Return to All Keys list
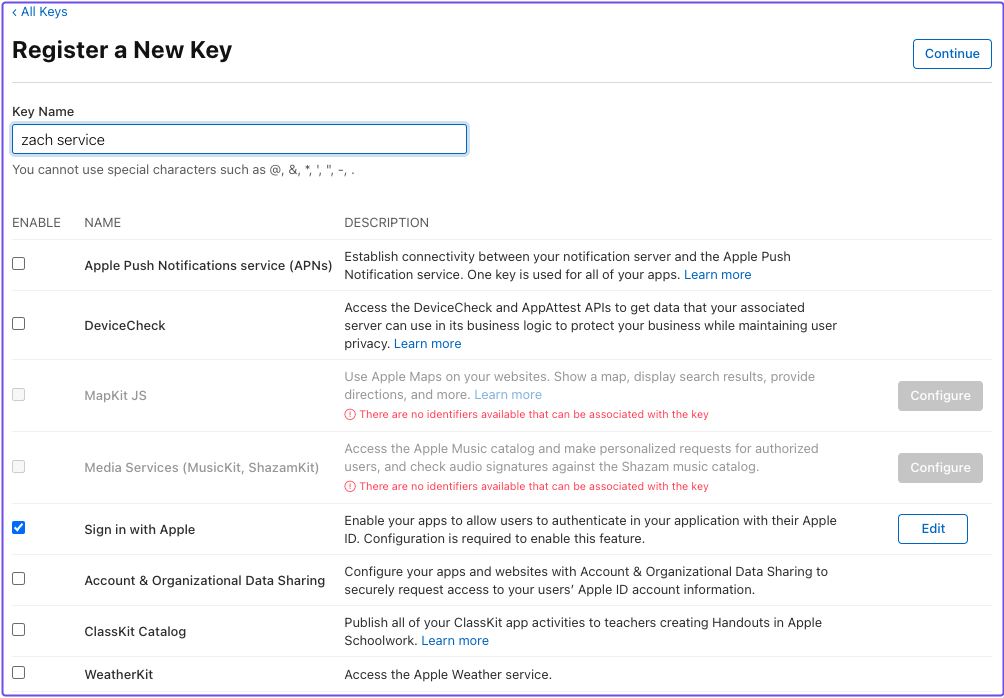The width and height of the screenshot is (1004, 698). (x=44, y=11)
